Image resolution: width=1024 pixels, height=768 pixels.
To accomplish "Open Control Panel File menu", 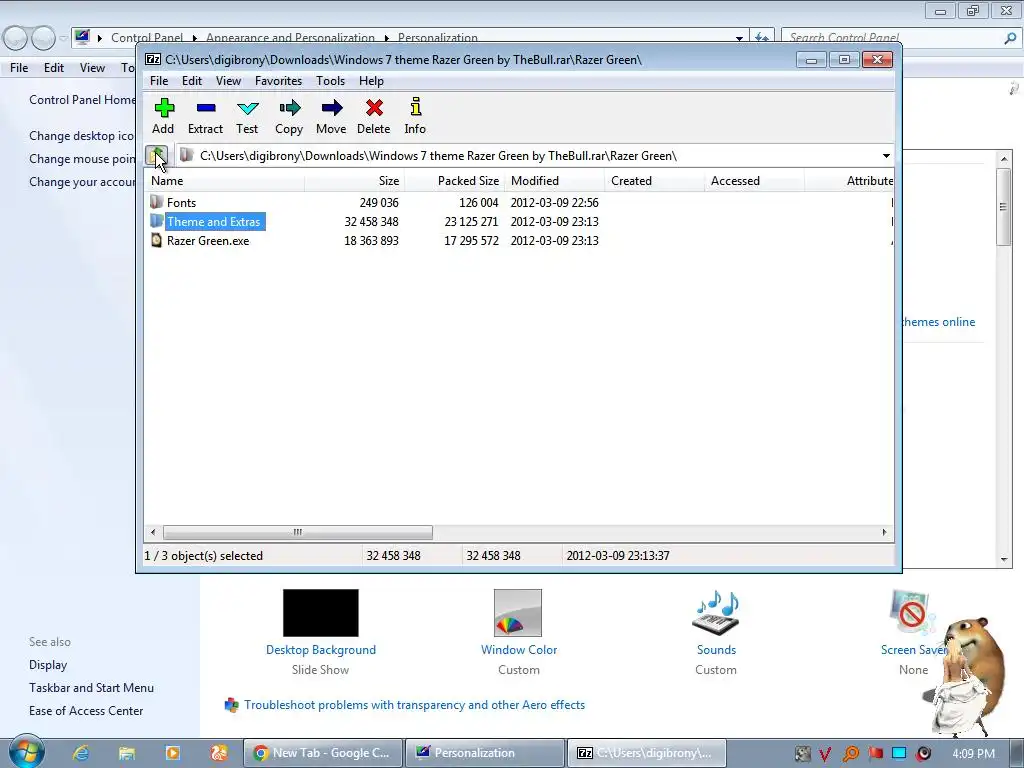I will 19,68.
